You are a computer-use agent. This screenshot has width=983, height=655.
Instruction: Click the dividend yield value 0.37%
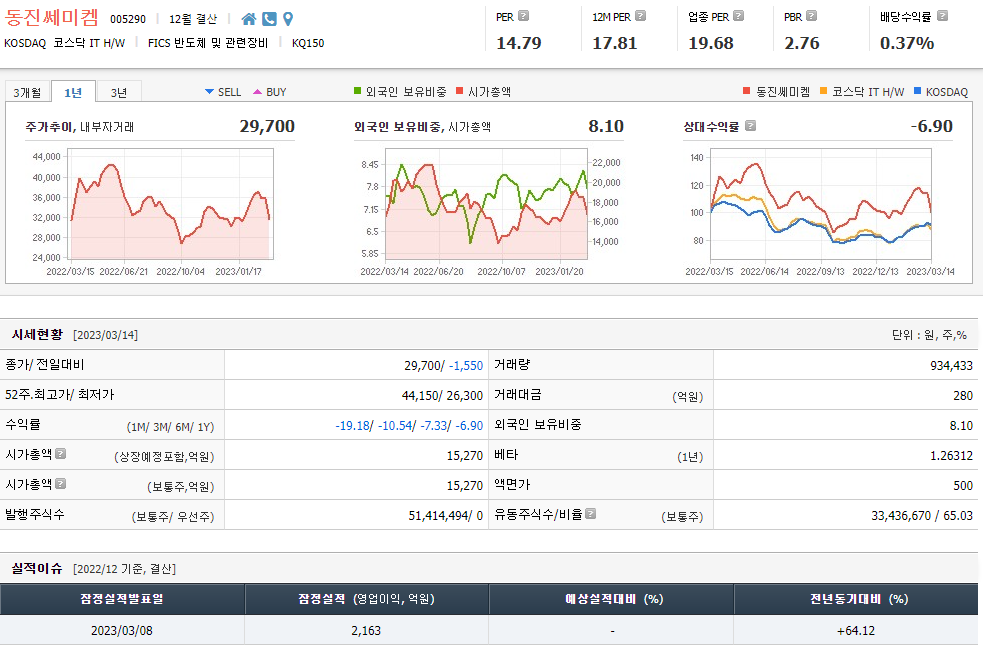pyautogui.click(x=907, y=43)
